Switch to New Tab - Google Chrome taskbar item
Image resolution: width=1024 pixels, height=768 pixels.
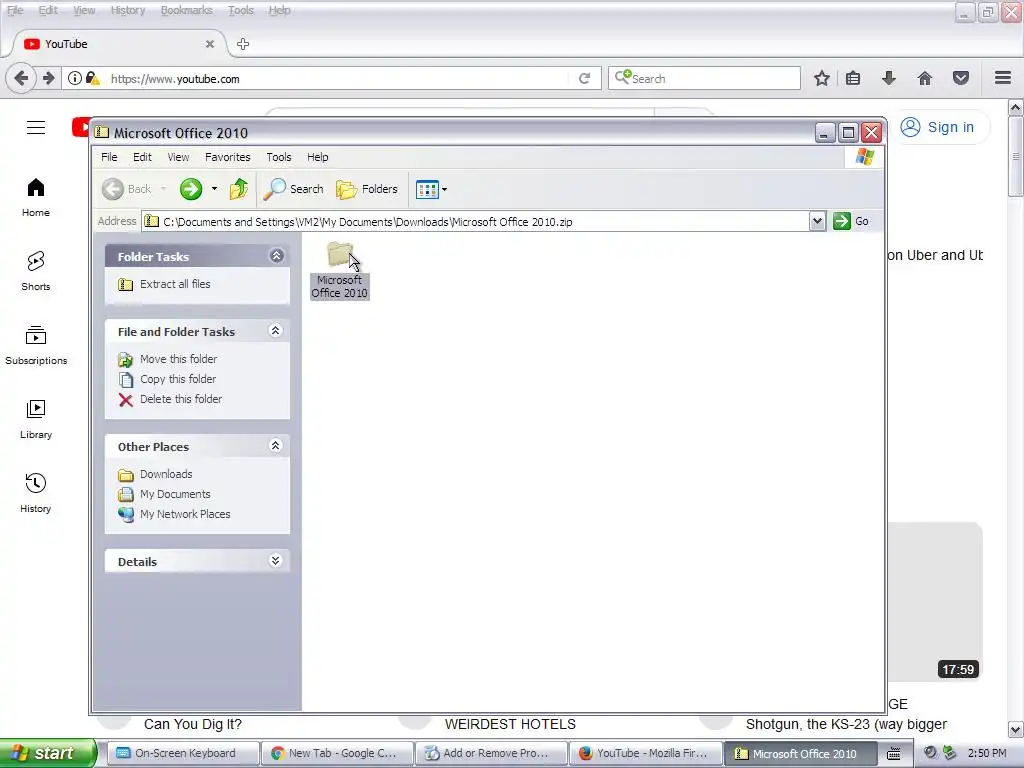pyautogui.click(x=336, y=754)
